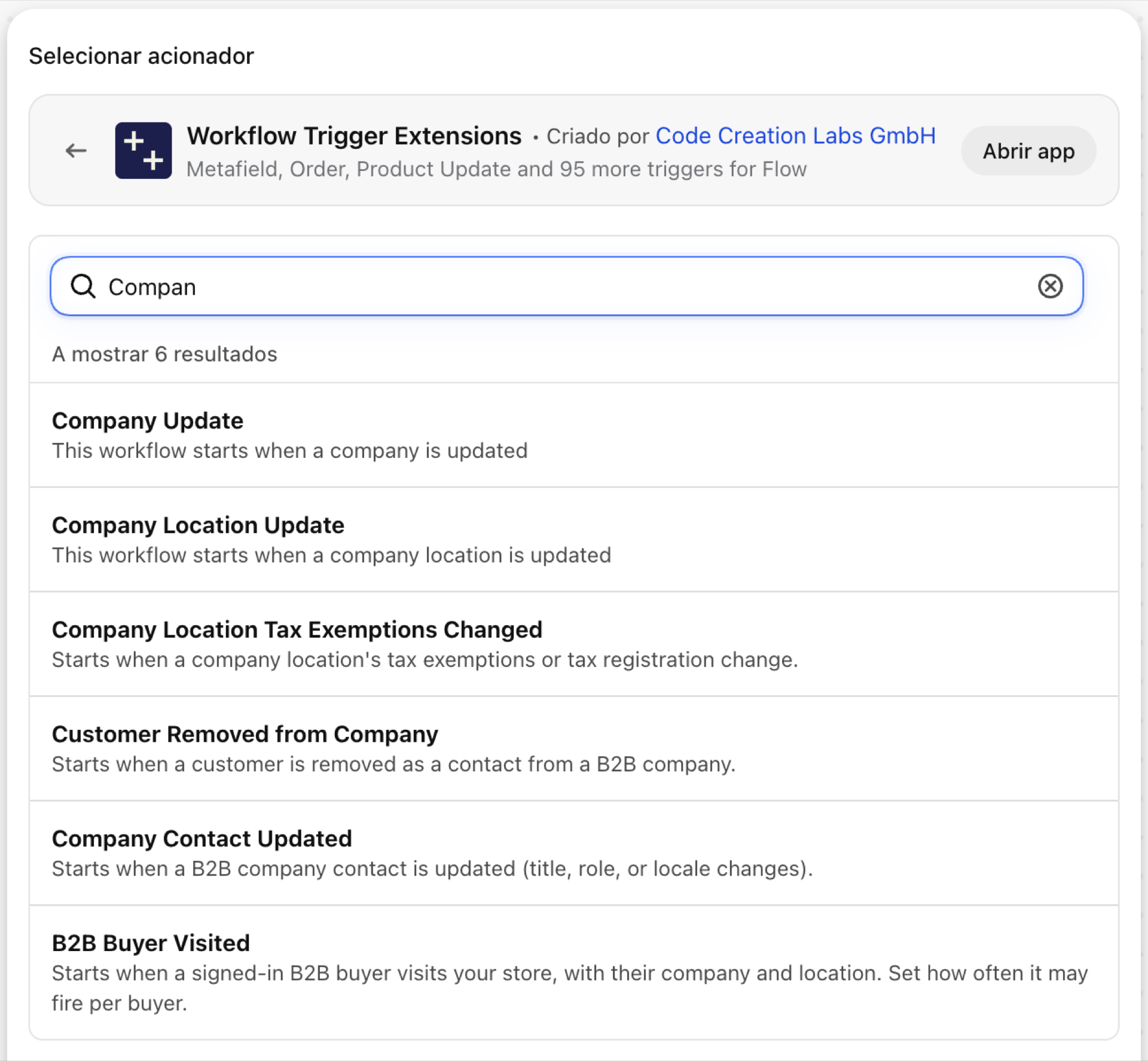
Task: Click the 'A mostrar 6 resultados' text
Action: click(x=164, y=354)
